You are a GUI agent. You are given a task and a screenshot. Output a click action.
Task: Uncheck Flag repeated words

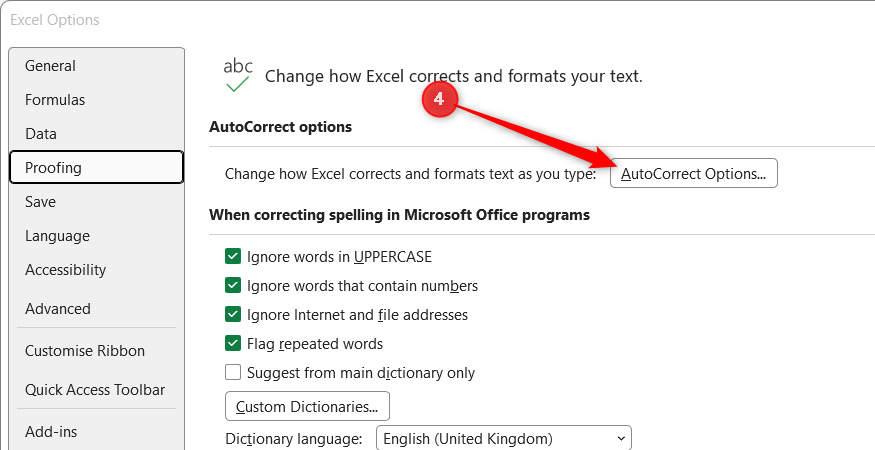coord(233,343)
